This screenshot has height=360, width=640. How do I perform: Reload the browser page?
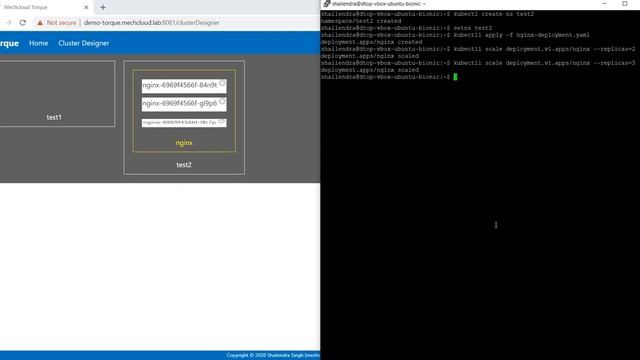(x=22, y=23)
